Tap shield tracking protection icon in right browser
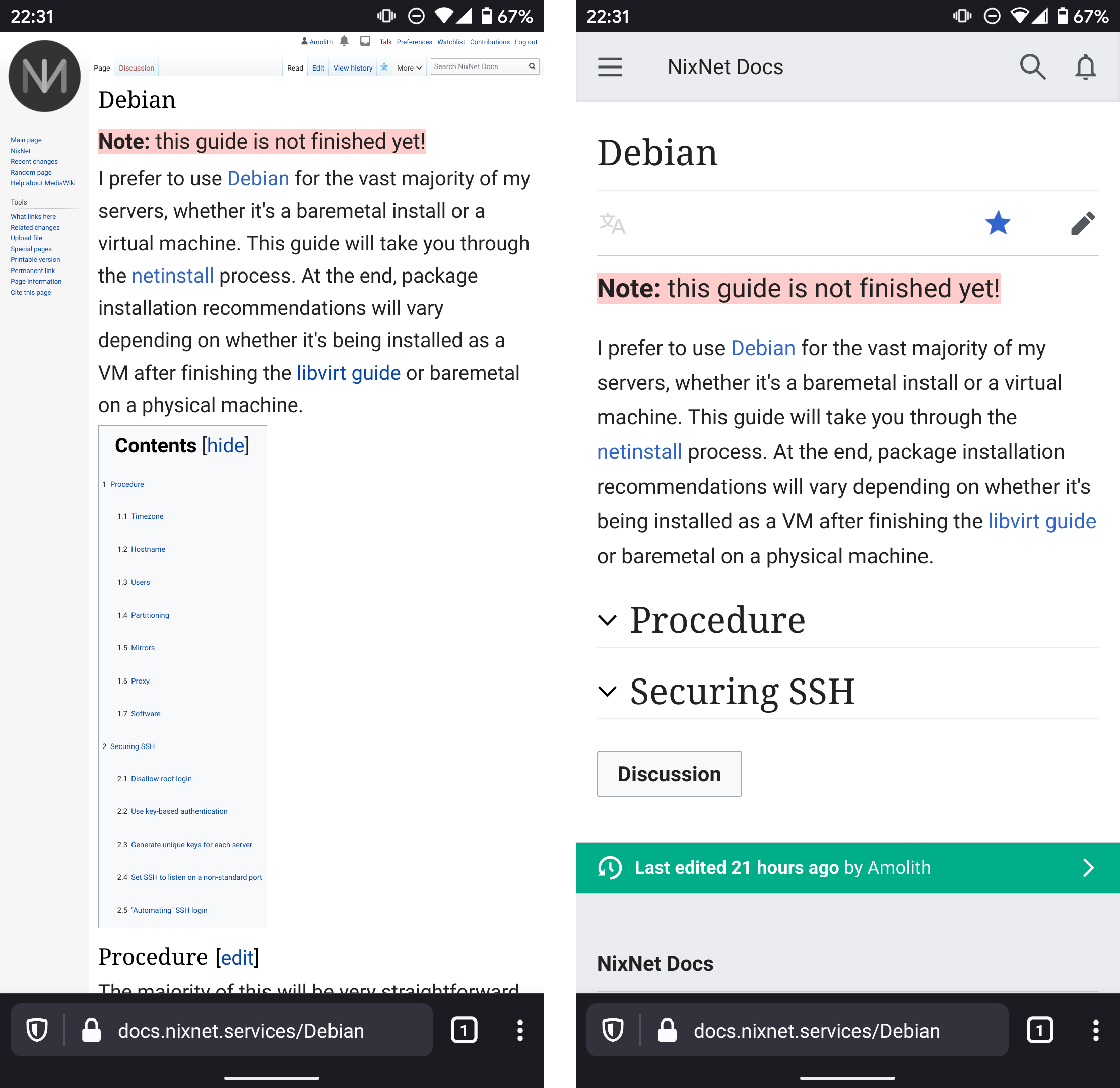The height and width of the screenshot is (1088, 1120). pyautogui.click(x=613, y=1030)
